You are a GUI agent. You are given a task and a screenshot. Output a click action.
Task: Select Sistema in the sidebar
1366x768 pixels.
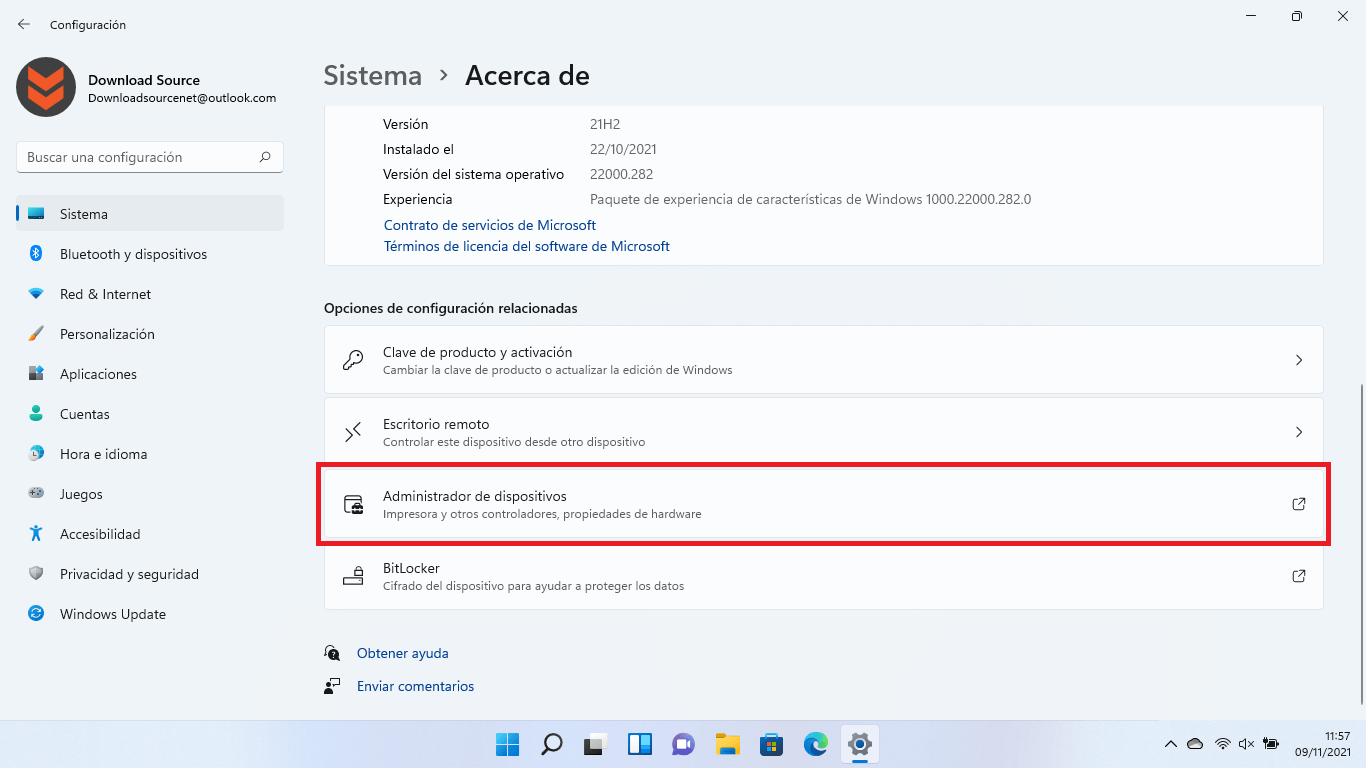tap(150, 214)
